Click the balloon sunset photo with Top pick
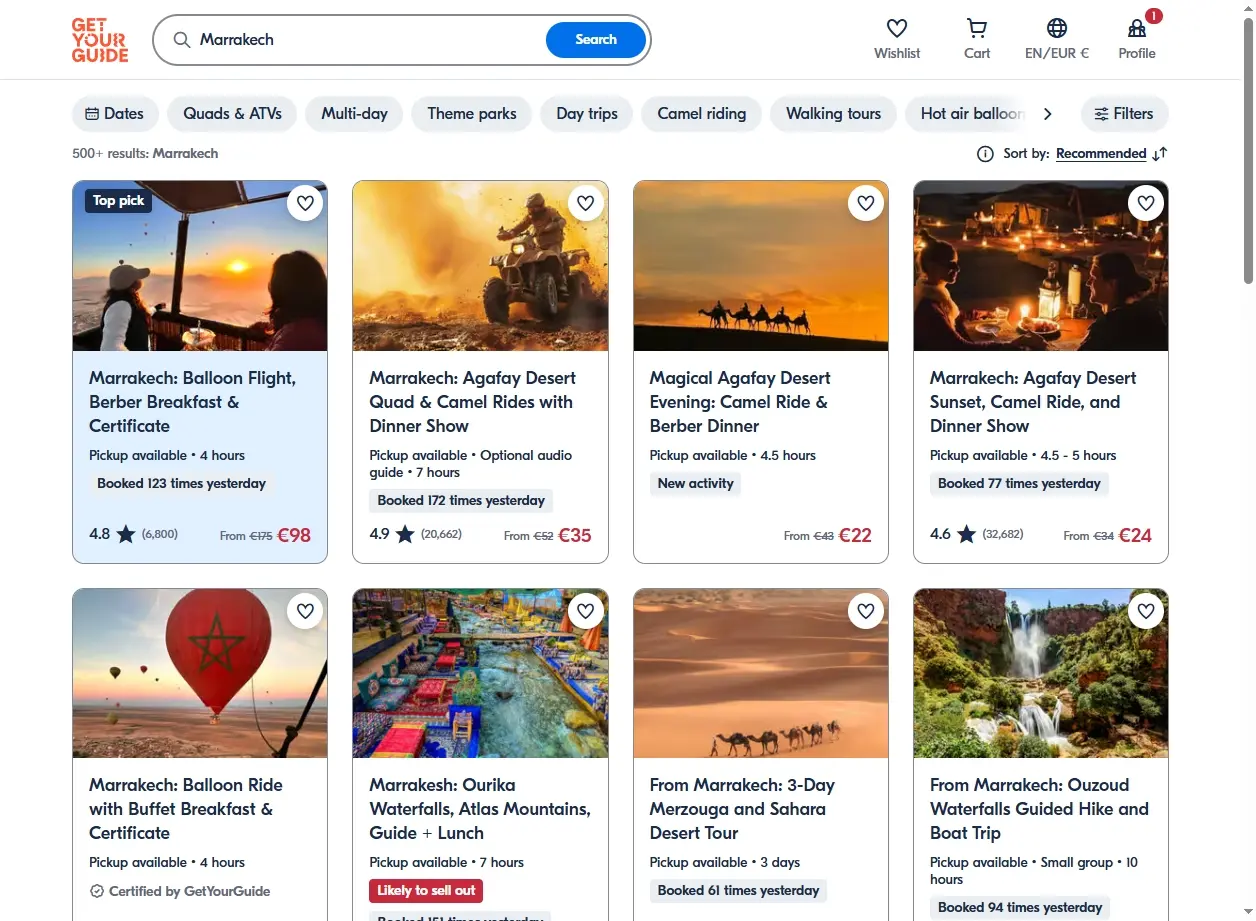The width and height of the screenshot is (1256, 921). [200, 266]
